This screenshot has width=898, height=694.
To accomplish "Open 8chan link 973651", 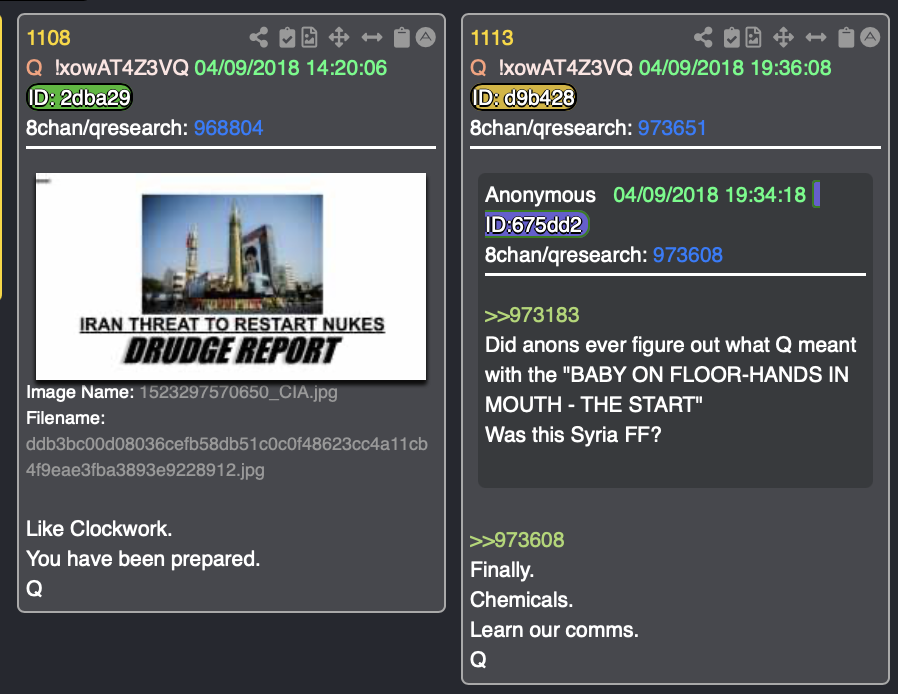I will (672, 128).
